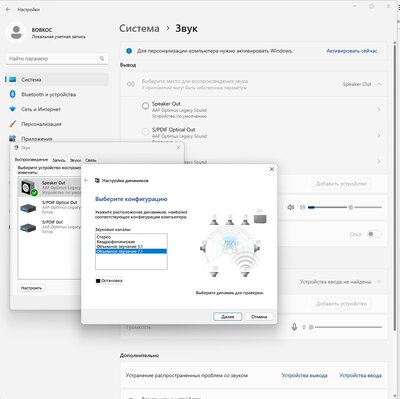Collapse the input devices section
400x399 pixels.
(379, 282)
